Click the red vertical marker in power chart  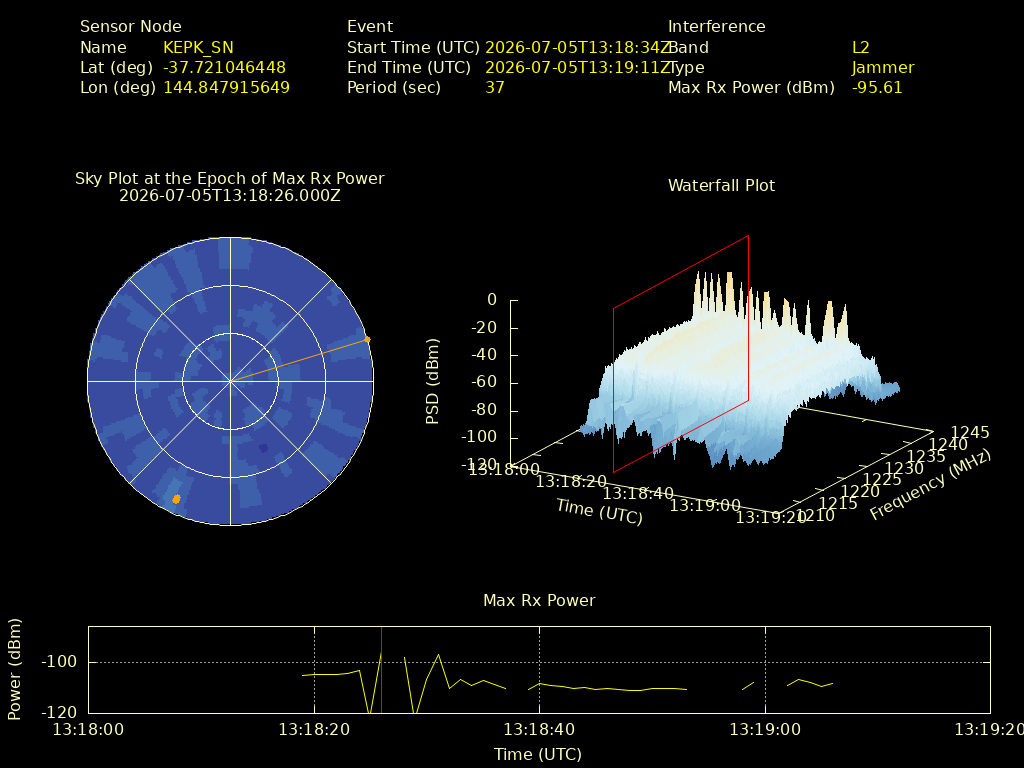[x=381, y=670]
